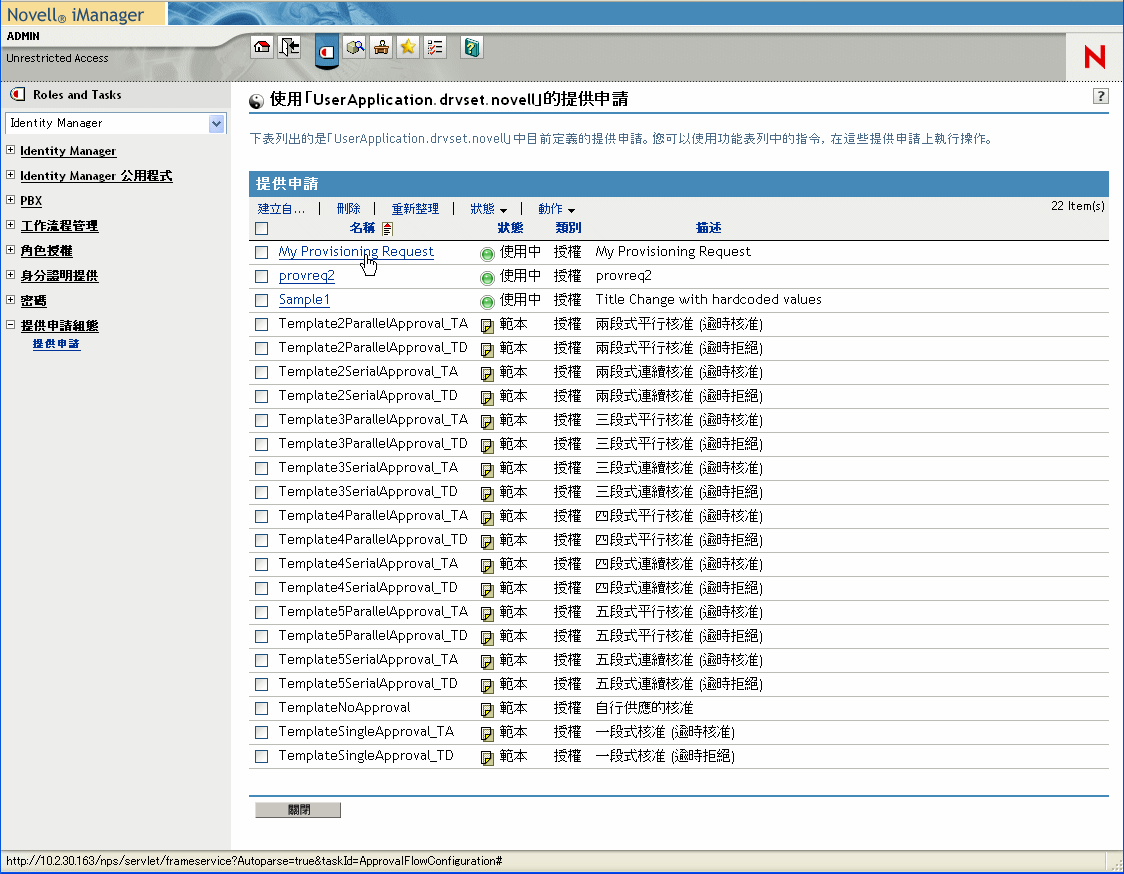The width and height of the screenshot is (1124, 874).
Task: Check the TemplateSingleApproval_TA checkbox
Action: pyautogui.click(x=262, y=732)
